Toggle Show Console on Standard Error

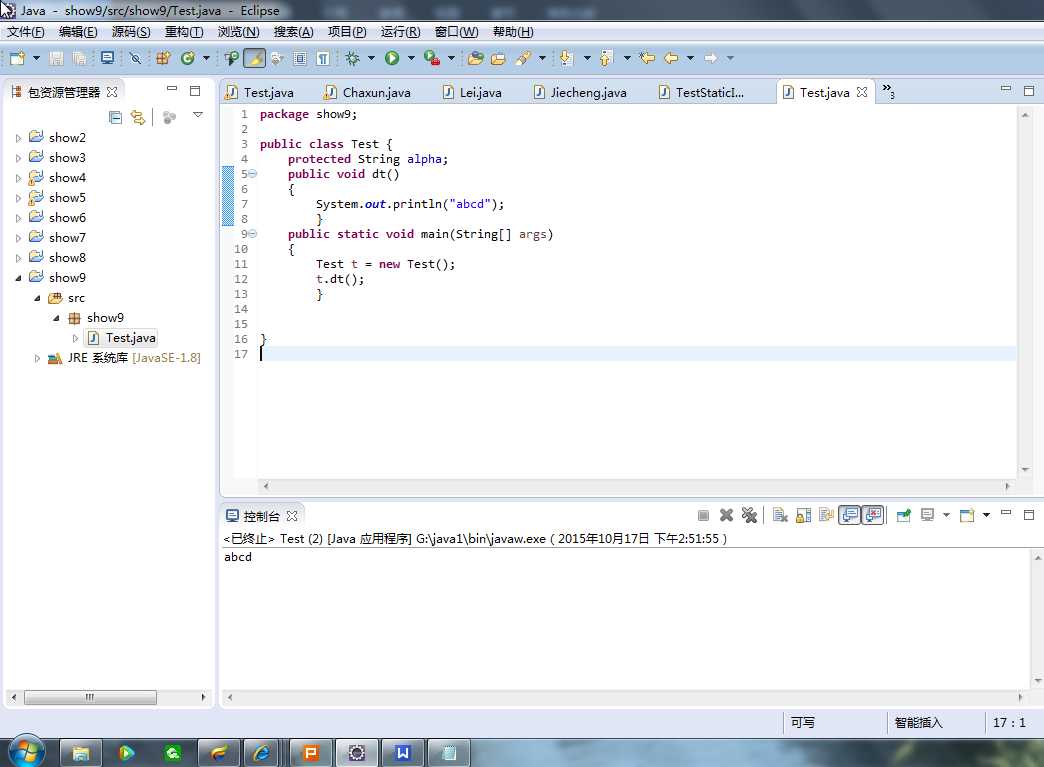[x=873, y=515]
